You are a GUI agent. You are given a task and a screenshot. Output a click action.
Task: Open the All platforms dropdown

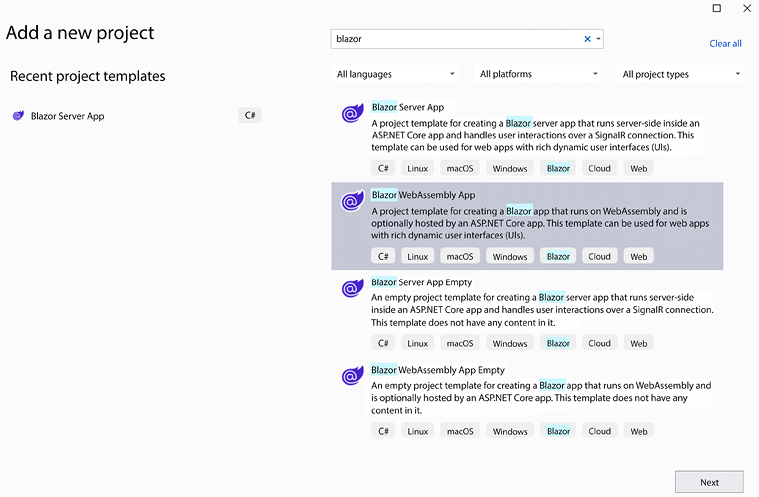538,74
